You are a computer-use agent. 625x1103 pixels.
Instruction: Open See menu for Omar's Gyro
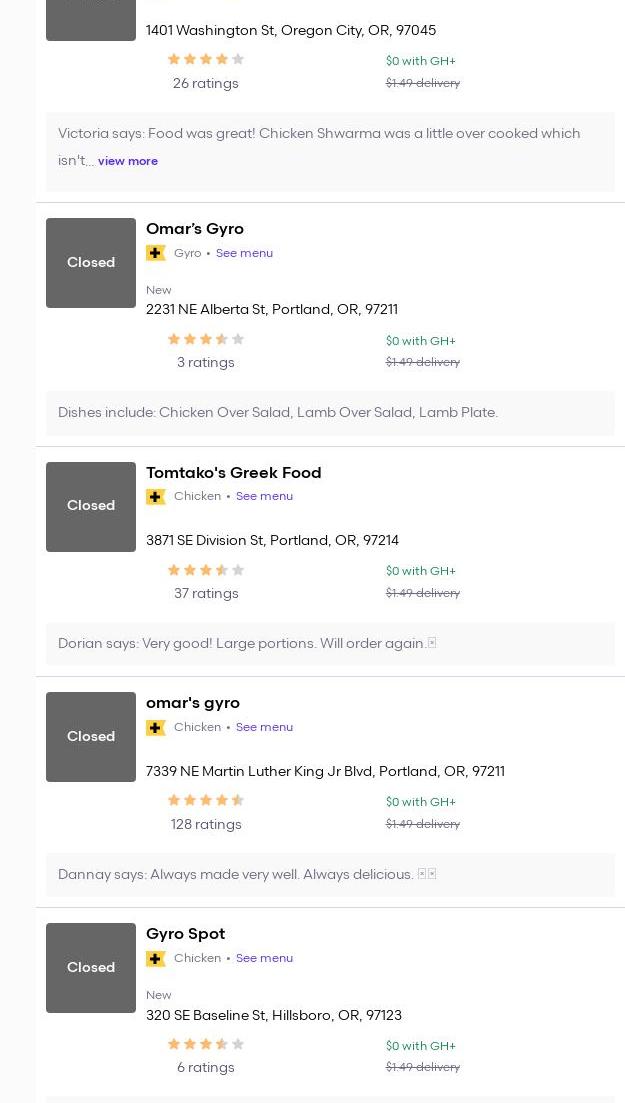click(244, 253)
